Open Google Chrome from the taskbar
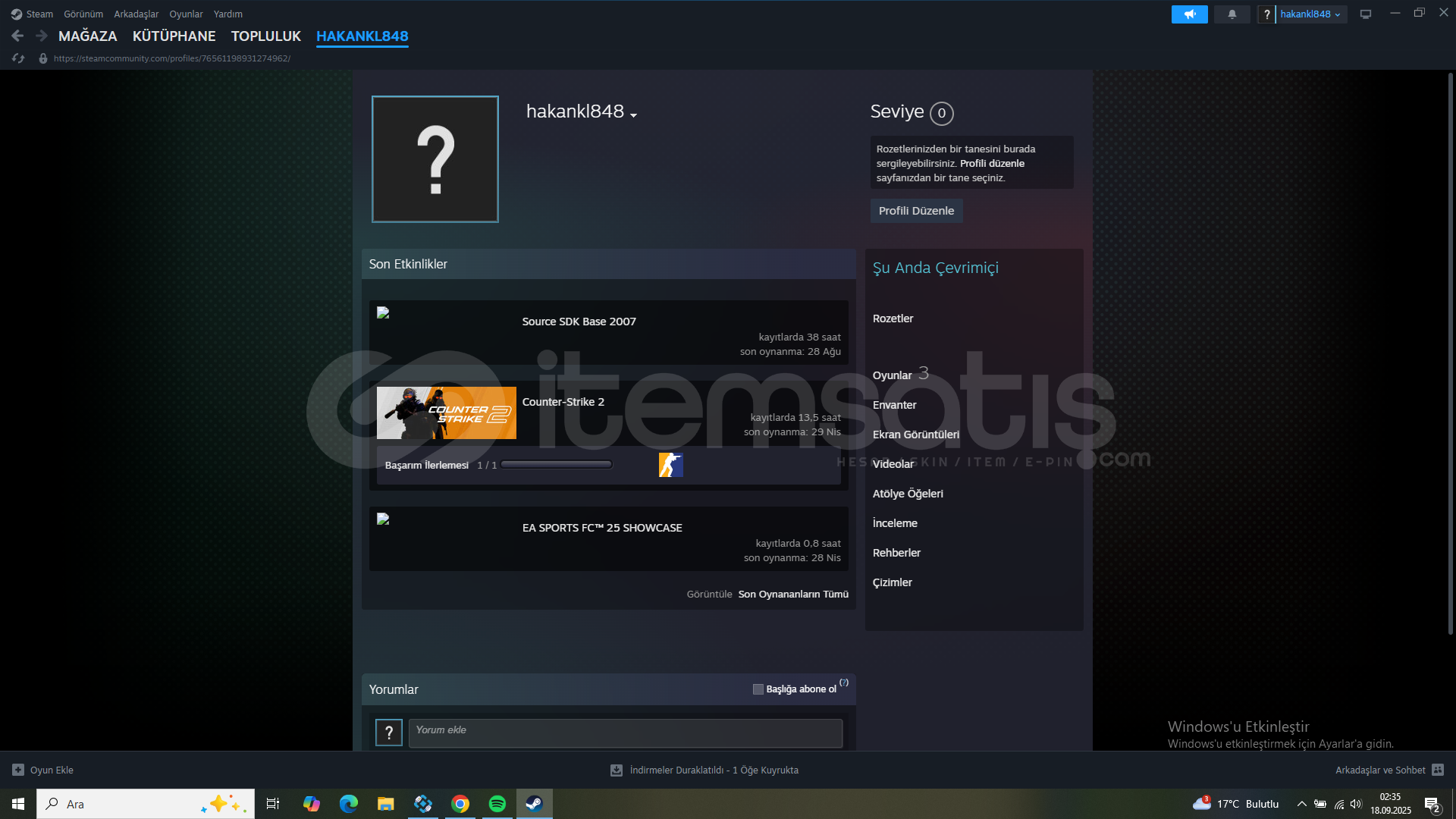Screen dimensions: 1456x819 (x=460, y=804)
